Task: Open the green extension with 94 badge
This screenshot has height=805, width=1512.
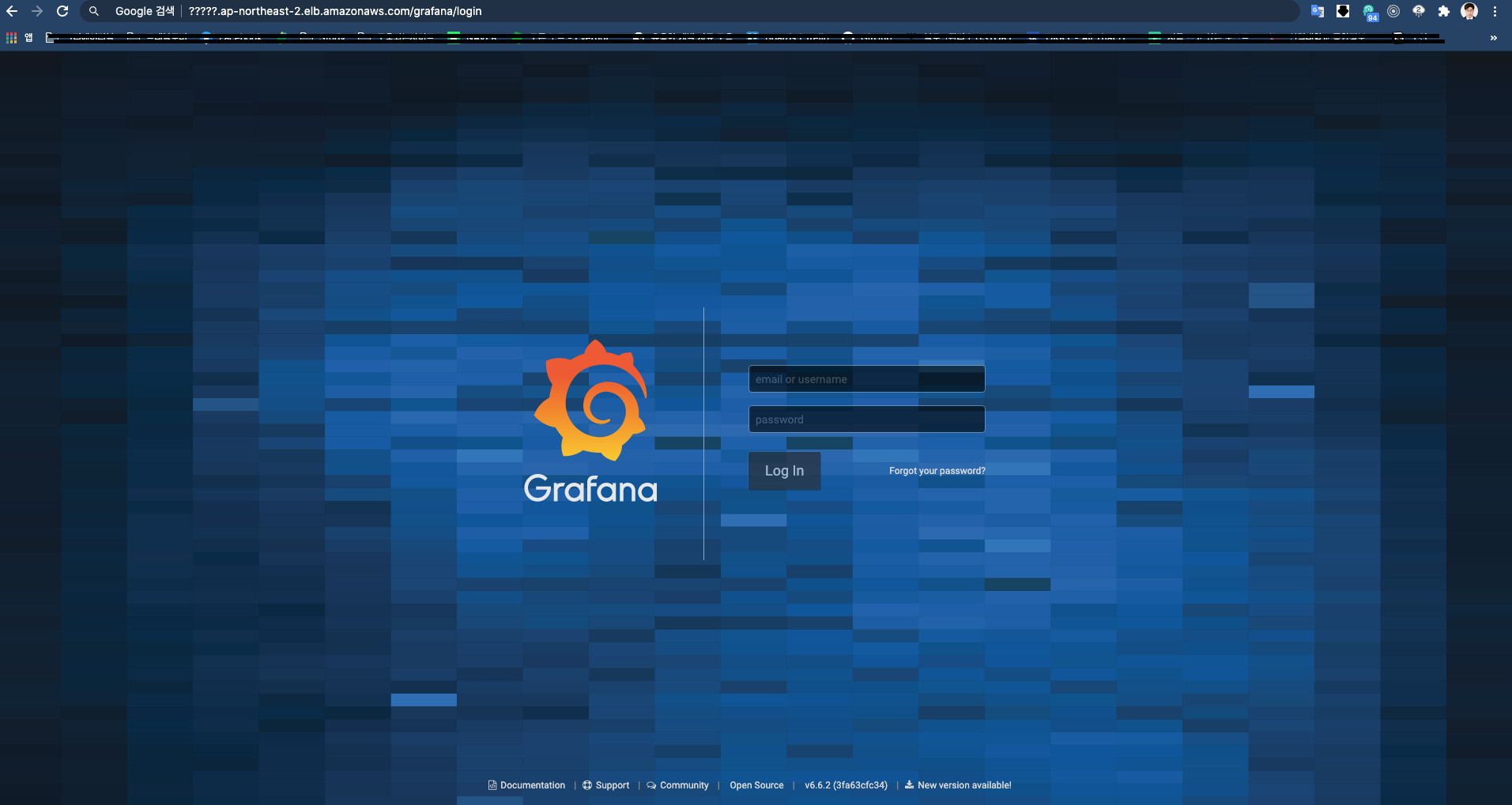Action: pos(1369,12)
